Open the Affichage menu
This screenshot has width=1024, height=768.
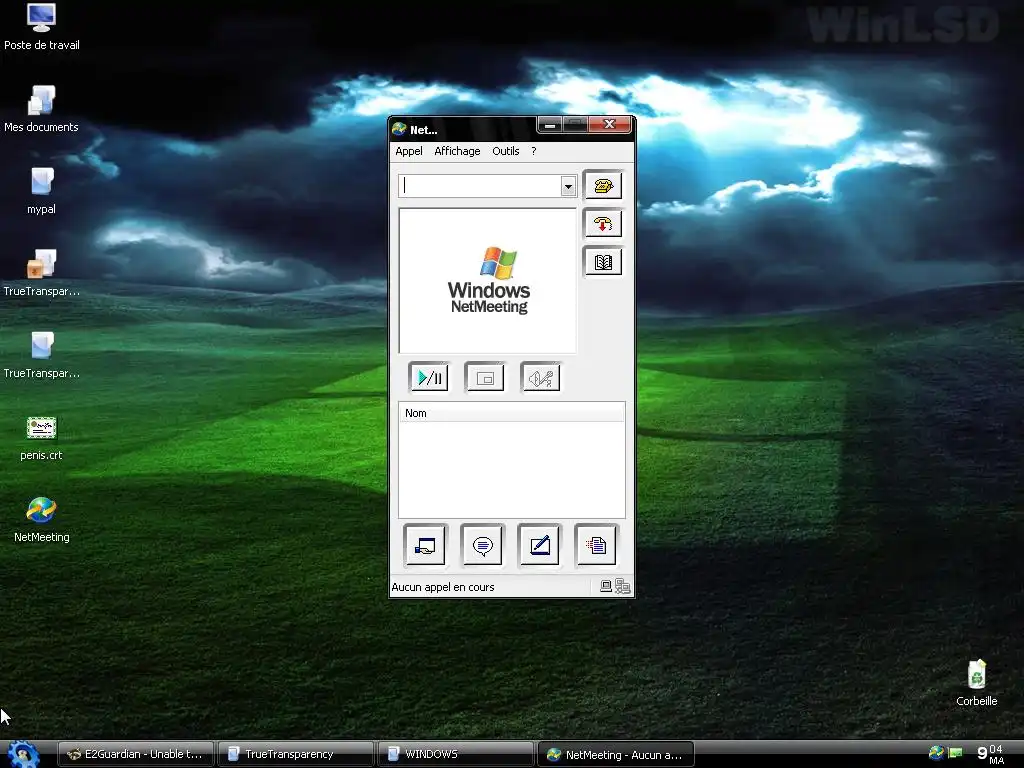point(457,151)
